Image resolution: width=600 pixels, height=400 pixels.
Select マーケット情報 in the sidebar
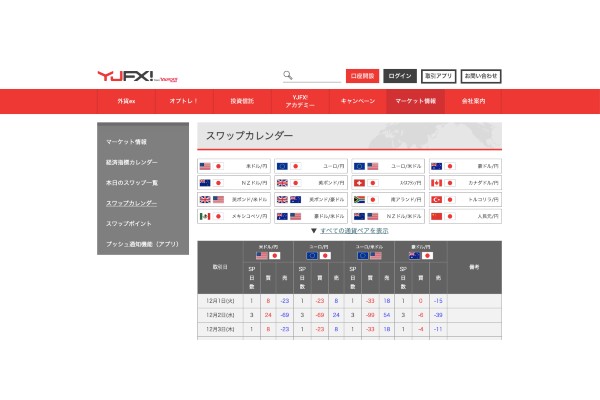126,142
